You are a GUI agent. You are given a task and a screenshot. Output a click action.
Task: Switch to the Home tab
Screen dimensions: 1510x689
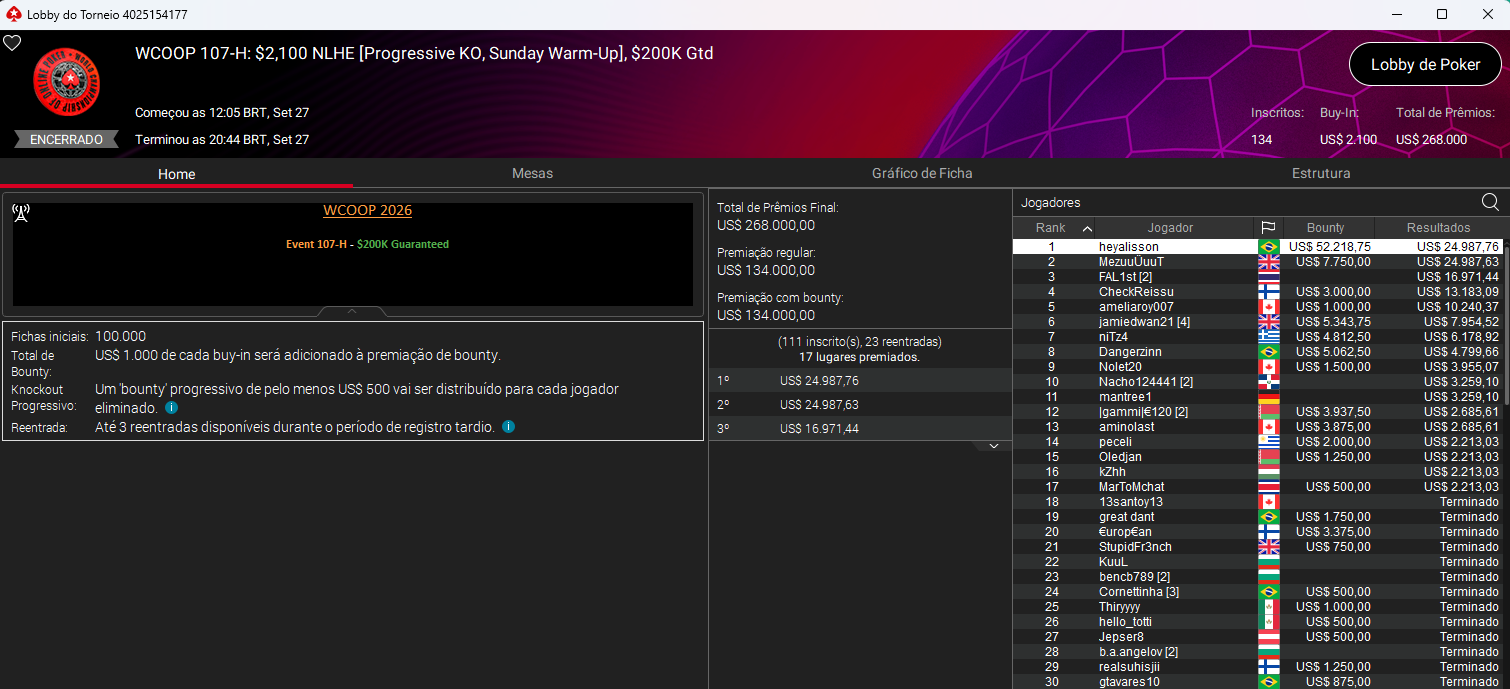177,173
